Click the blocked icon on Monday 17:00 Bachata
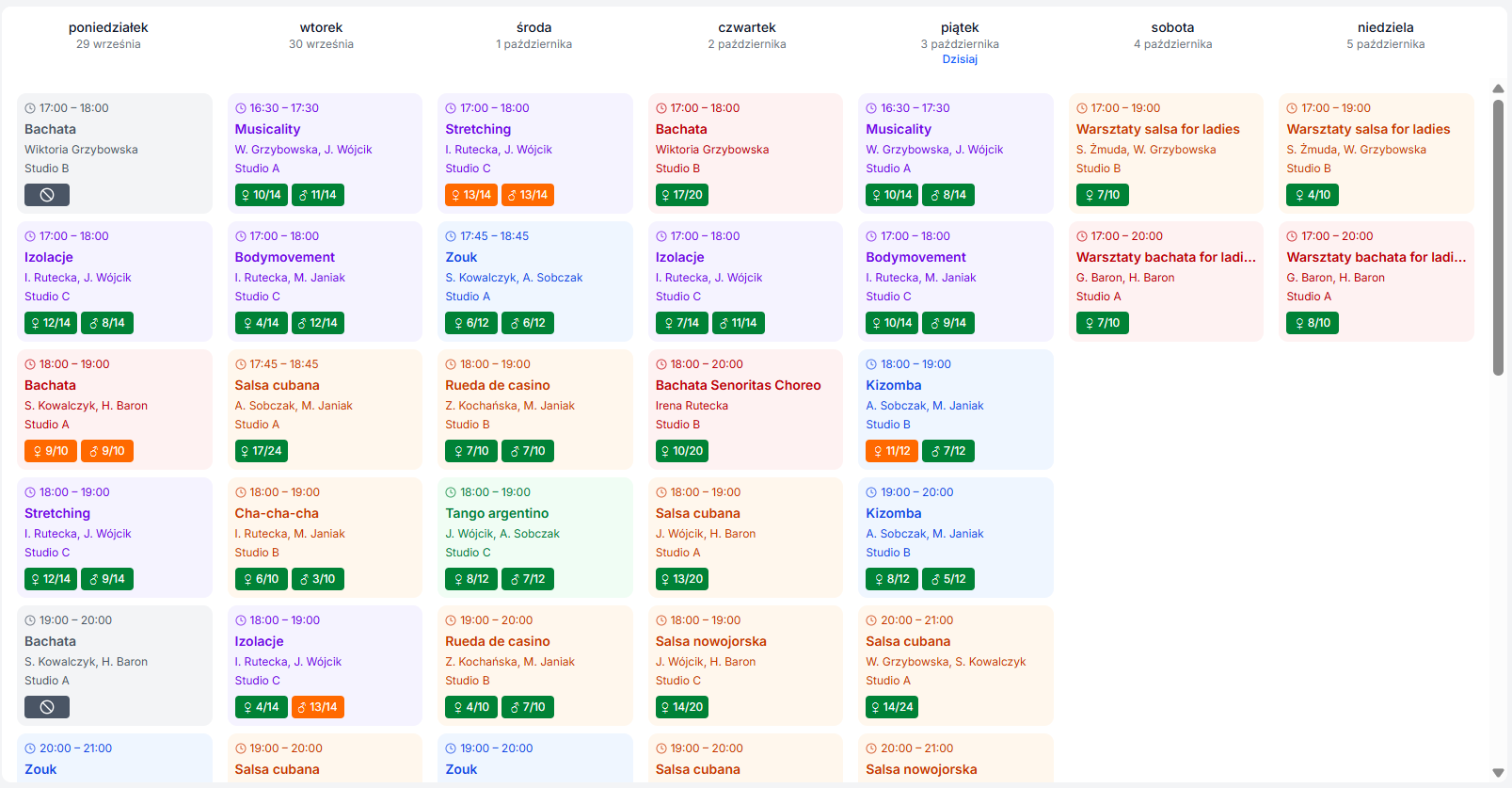Viewport: 1512px width, 788px height. [x=47, y=195]
